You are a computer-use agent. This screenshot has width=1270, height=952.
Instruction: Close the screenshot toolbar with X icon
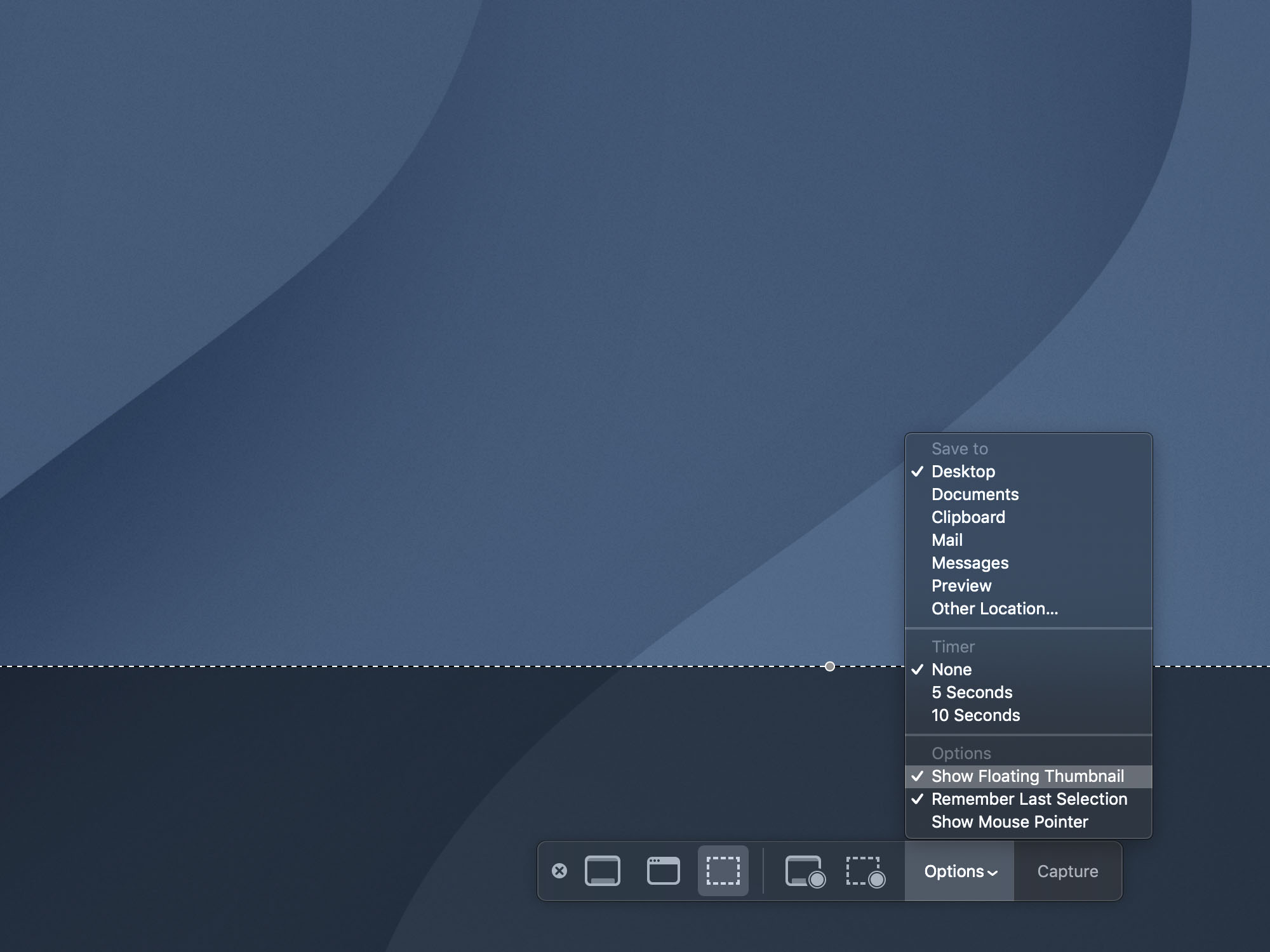click(559, 871)
